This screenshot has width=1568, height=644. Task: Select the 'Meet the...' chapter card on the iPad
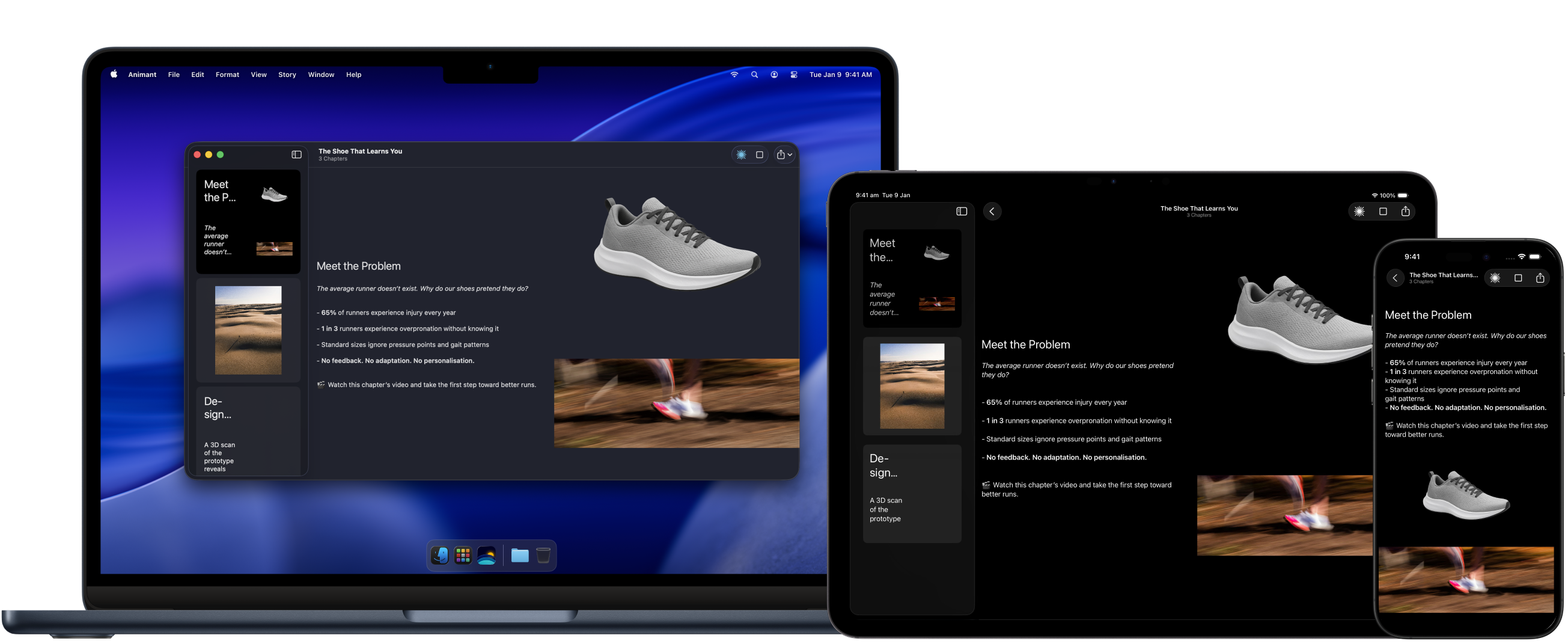tap(912, 278)
